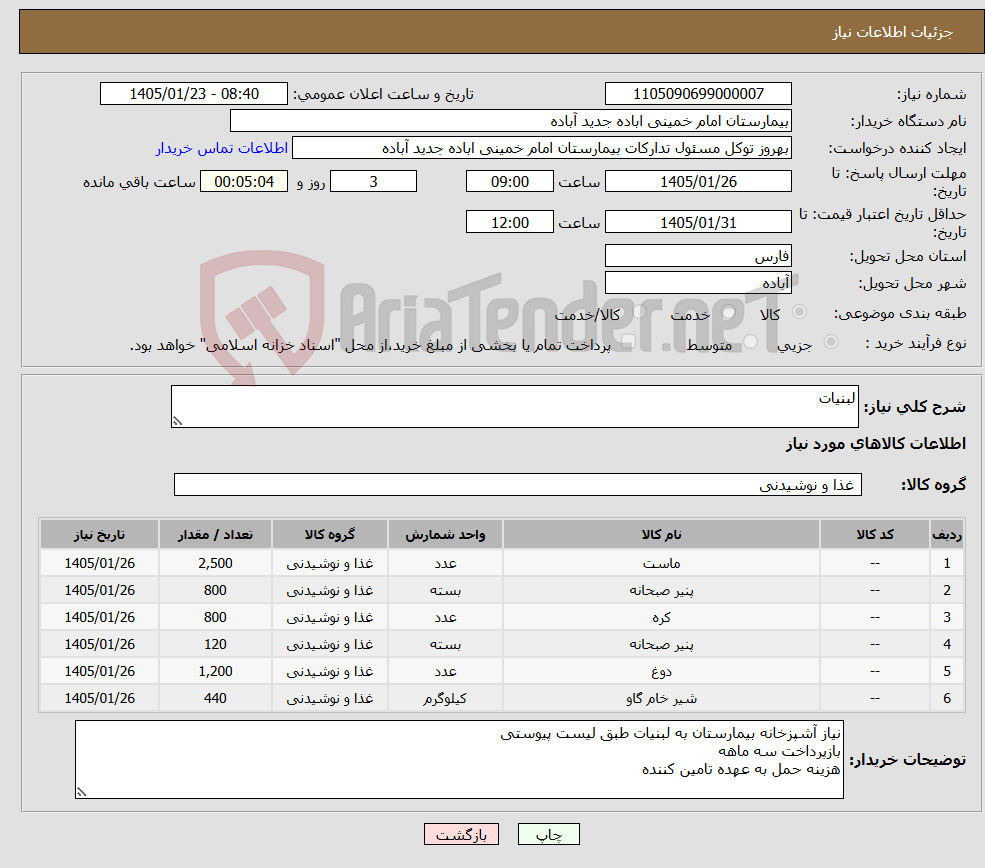Select the کالا radio button
Screen dimensions: 985x868
(799, 312)
